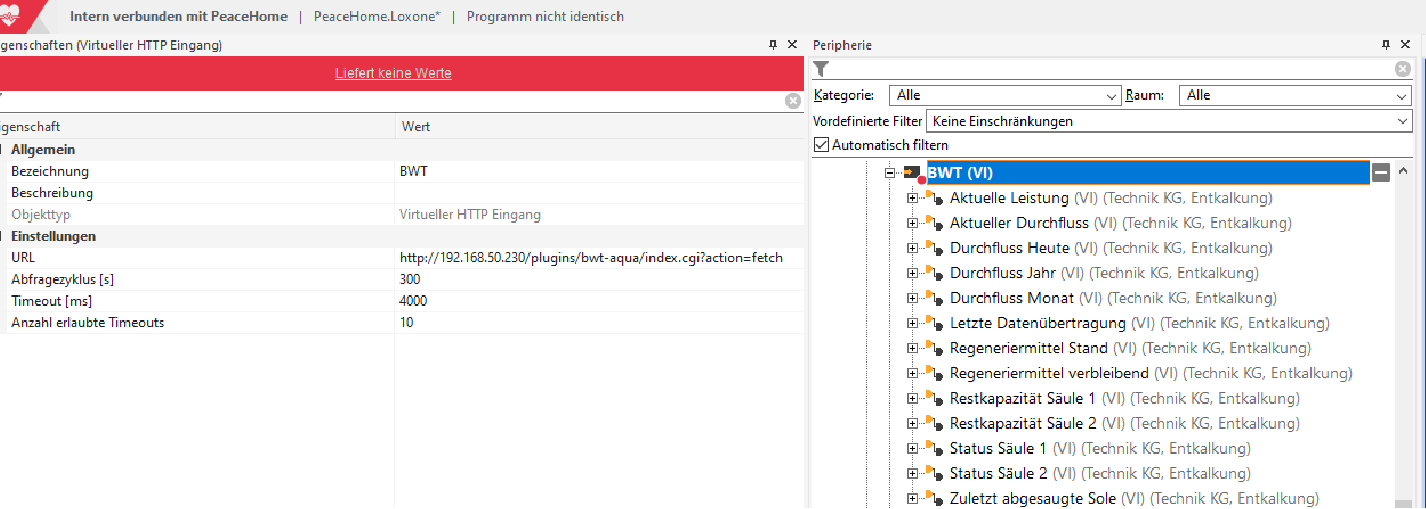Expand the Zuletzt abgesaugte Sole node

point(912,498)
